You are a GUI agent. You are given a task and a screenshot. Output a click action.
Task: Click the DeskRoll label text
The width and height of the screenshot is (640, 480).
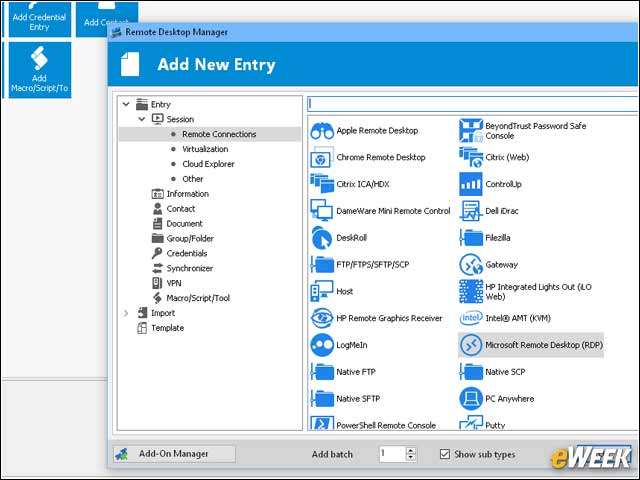(351, 238)
